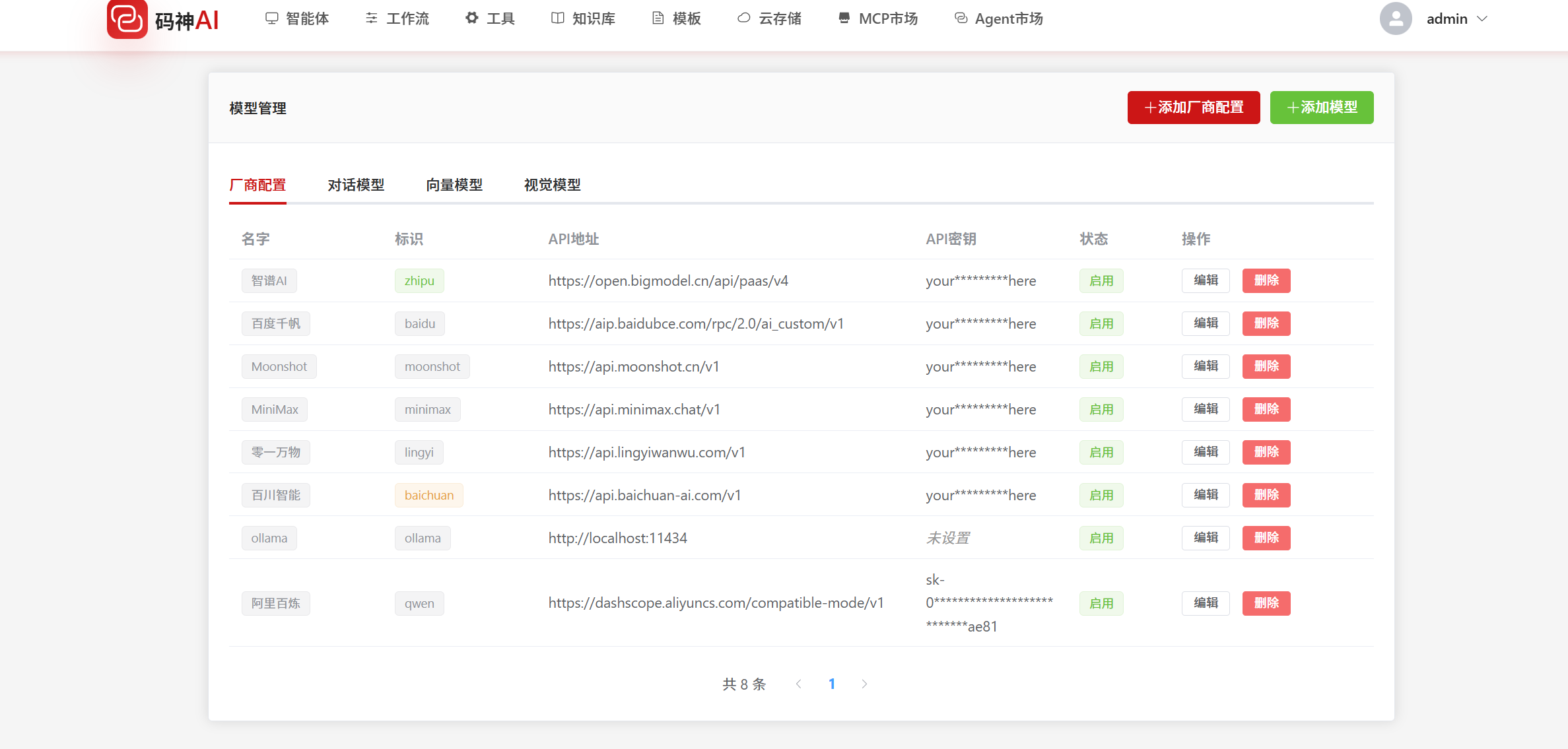1568x749 pixels.
Task: Open the MCP市场 nav item
Action: click(x=877, y=18)
